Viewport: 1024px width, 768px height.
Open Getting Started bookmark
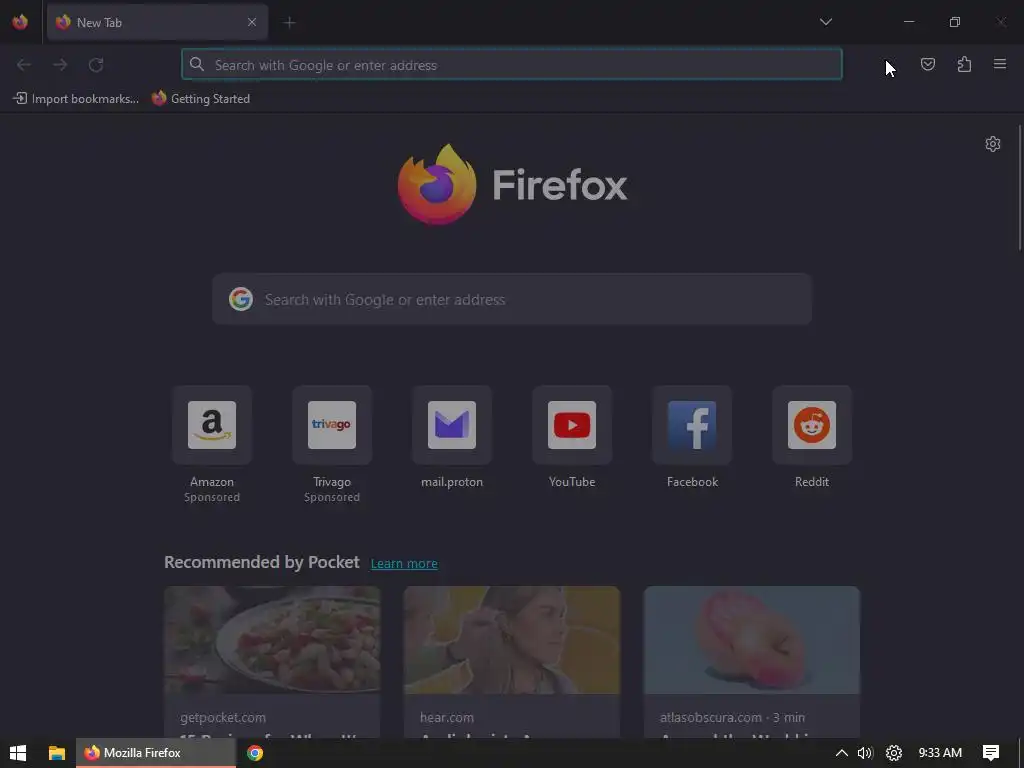point(201,99)
